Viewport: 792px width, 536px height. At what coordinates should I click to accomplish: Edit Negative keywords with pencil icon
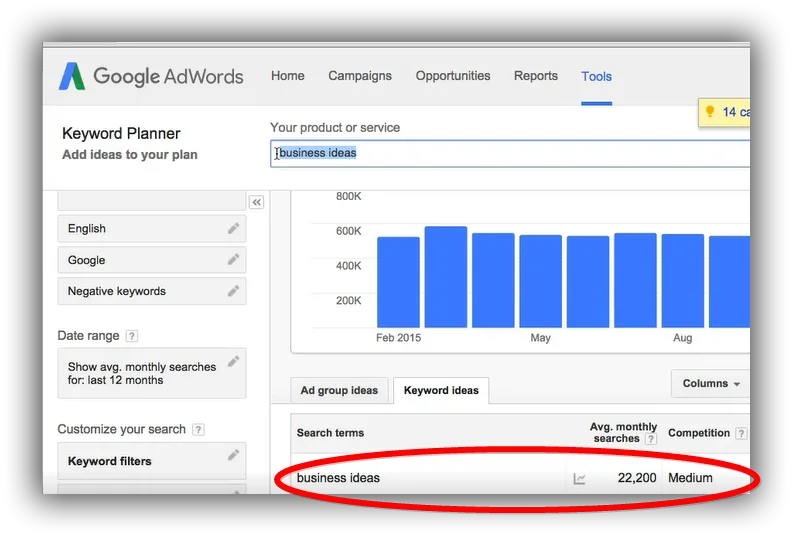pos(233,291)
